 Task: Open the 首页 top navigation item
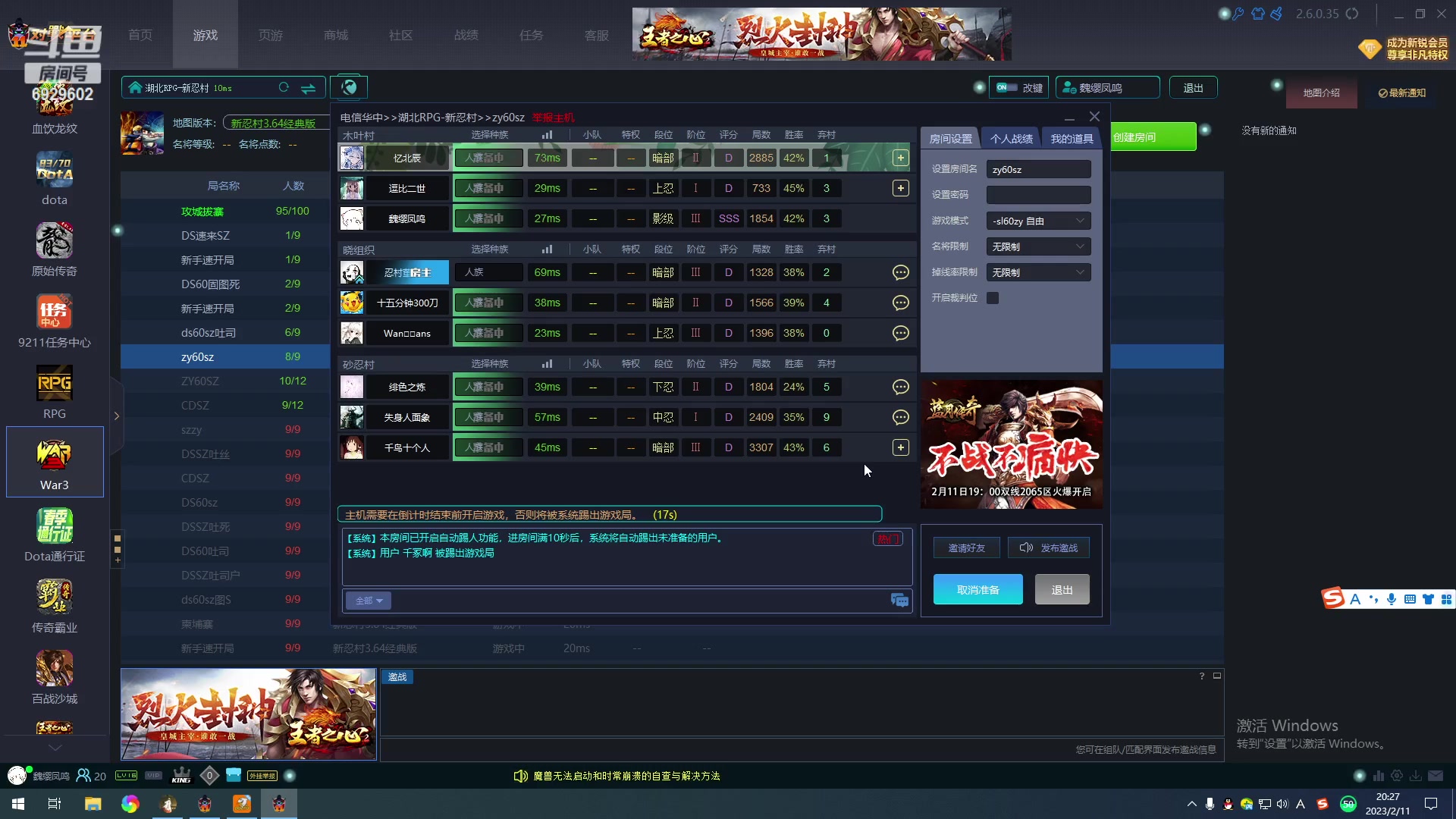[140, 35]
